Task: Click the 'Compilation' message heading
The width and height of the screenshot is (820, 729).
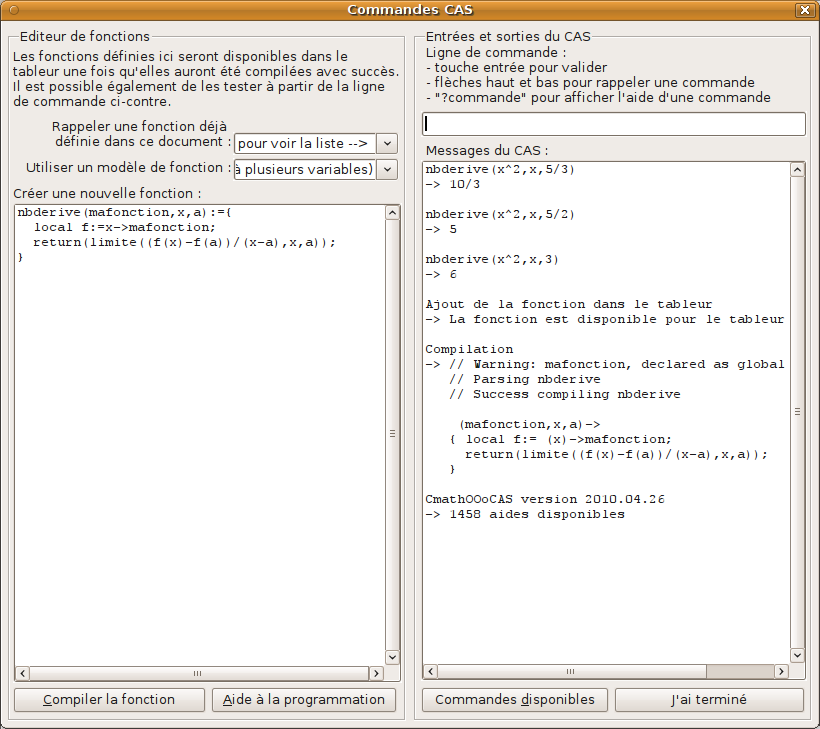Action: [x=469, y=349]
